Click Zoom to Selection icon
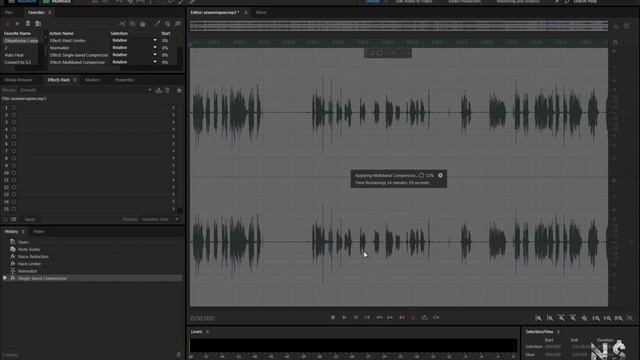The width and height of the screenshot is (640, 360). point(619,318)
